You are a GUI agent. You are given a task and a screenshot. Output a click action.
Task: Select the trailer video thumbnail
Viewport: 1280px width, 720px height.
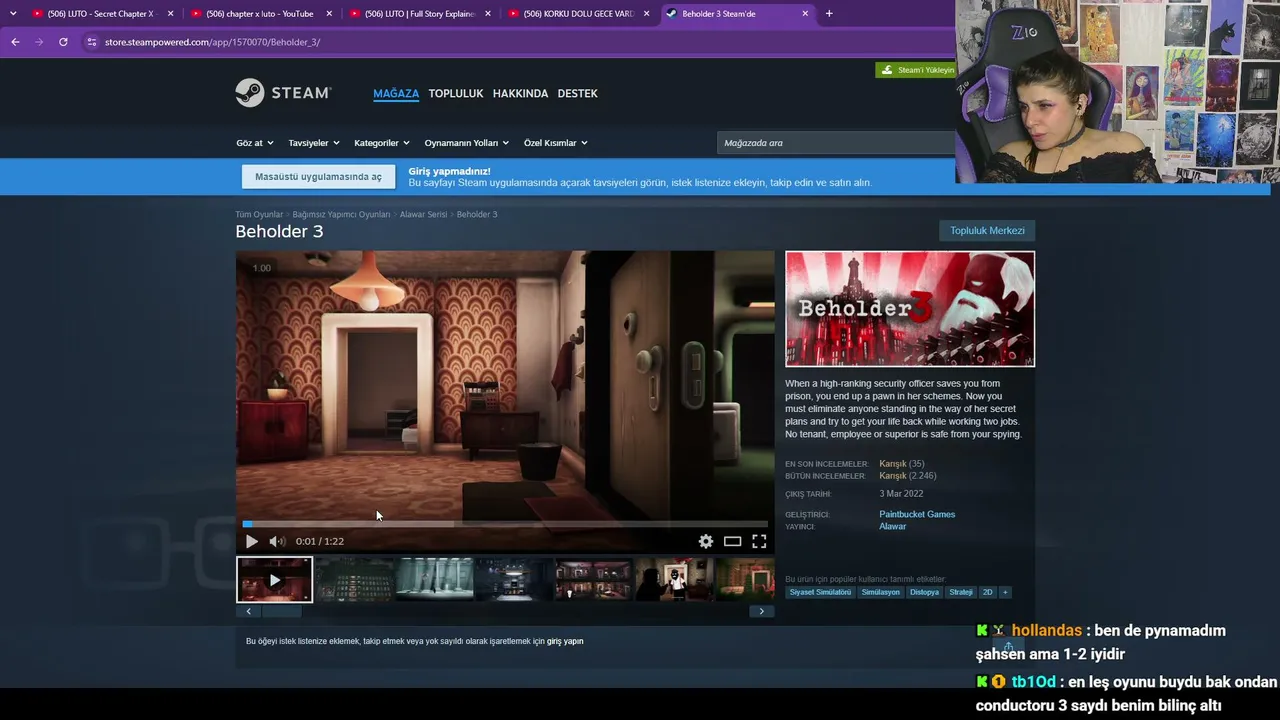(275, 580)
